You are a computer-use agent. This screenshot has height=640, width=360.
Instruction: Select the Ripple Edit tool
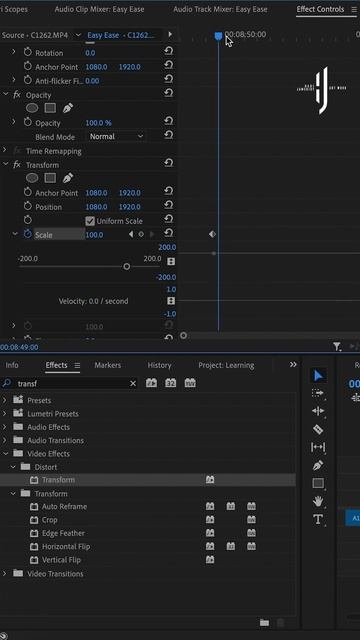coord(318,411)
